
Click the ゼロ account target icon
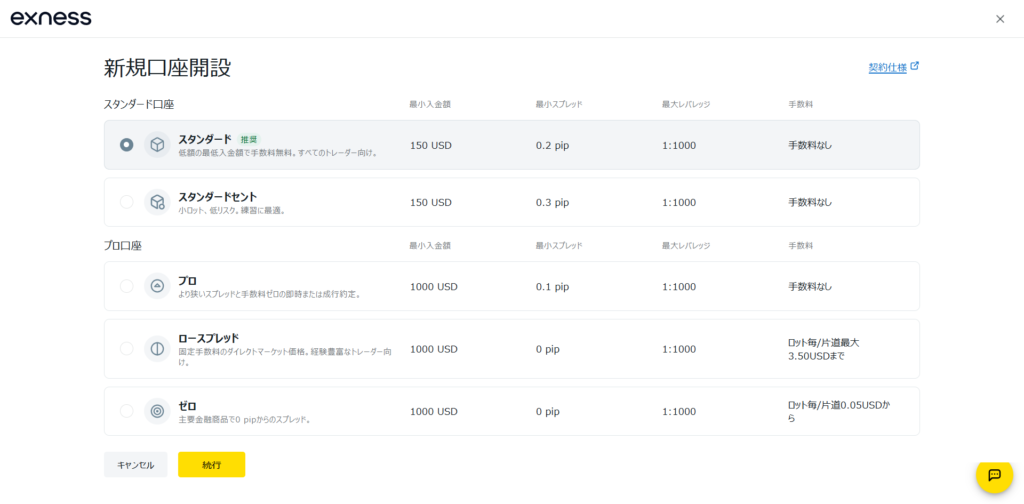pyautogui.click(x=157, y=411)
